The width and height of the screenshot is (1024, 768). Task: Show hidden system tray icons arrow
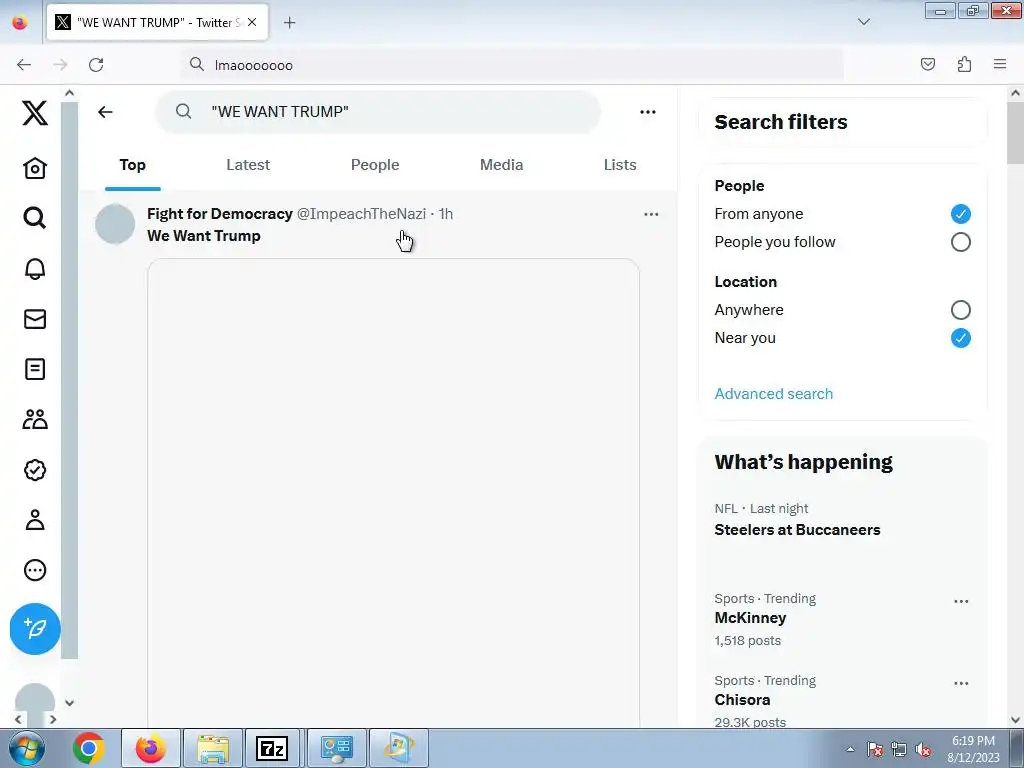pos(850,749)
